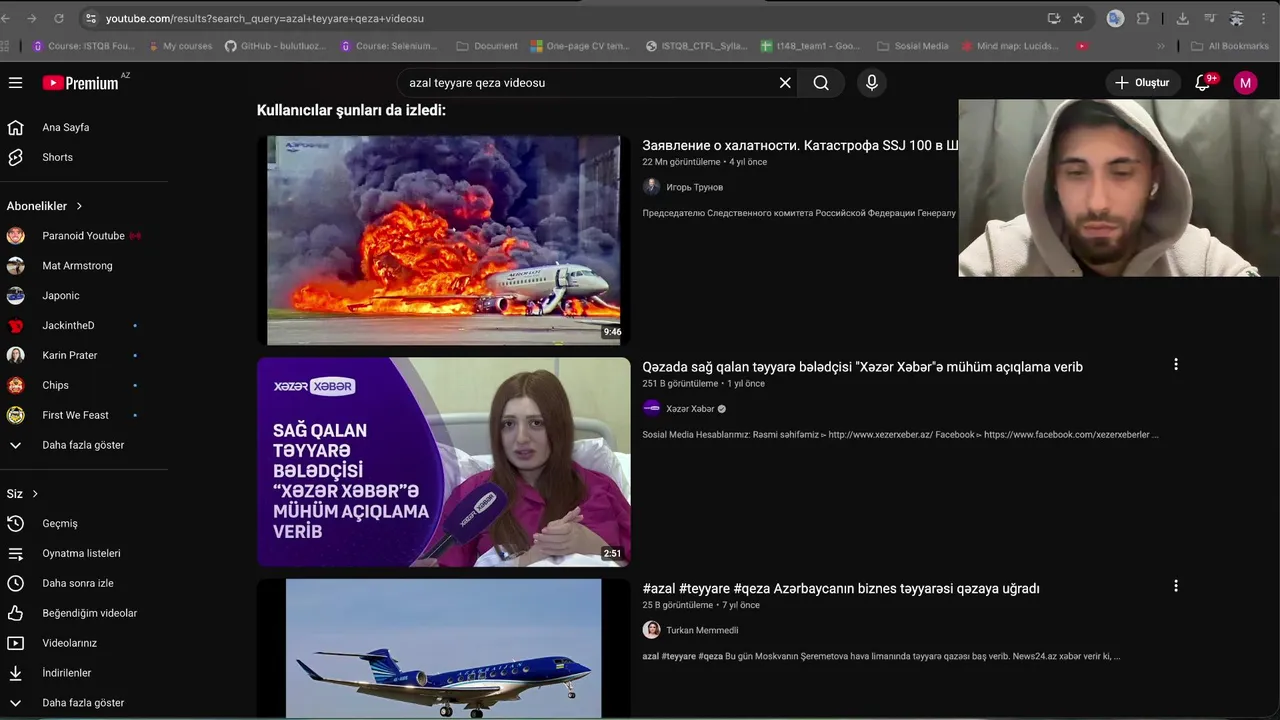The width and height of the screenshot is (1280, 720).
Task: Bookmark this page with the star
Action: (x=1078, y=18)
